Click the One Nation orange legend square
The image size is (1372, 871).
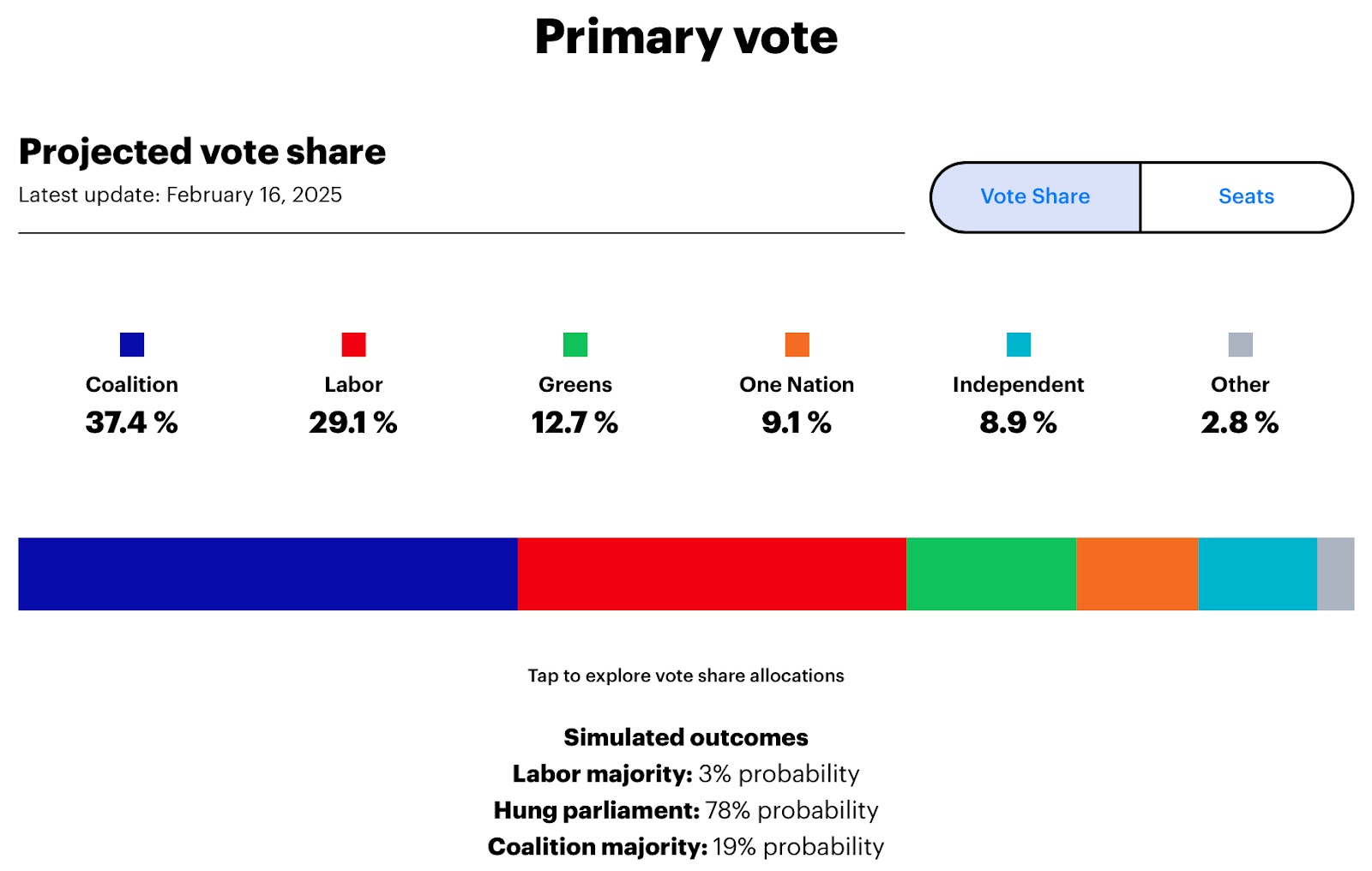(797, 345)
